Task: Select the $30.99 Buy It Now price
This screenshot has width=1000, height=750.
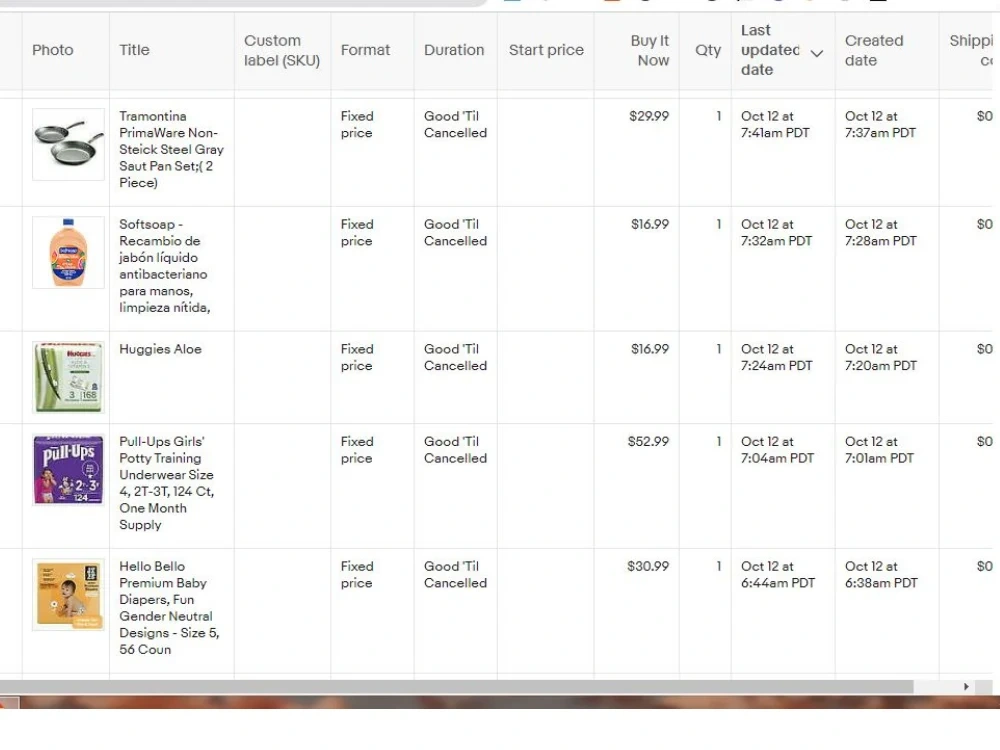Action: tap(648, 566)
